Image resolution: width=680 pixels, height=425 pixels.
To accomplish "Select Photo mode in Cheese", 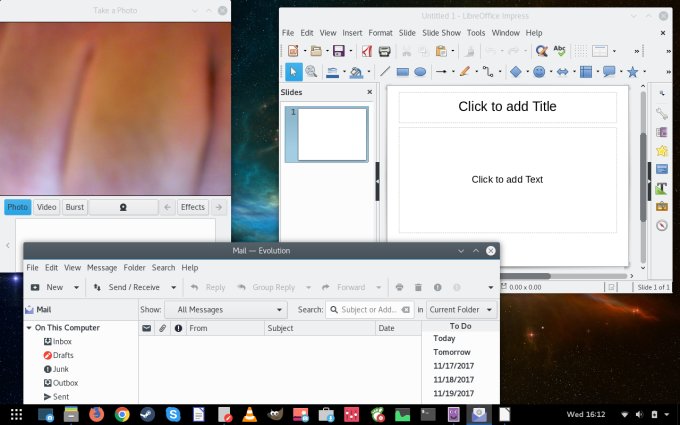I will [18, 207].
